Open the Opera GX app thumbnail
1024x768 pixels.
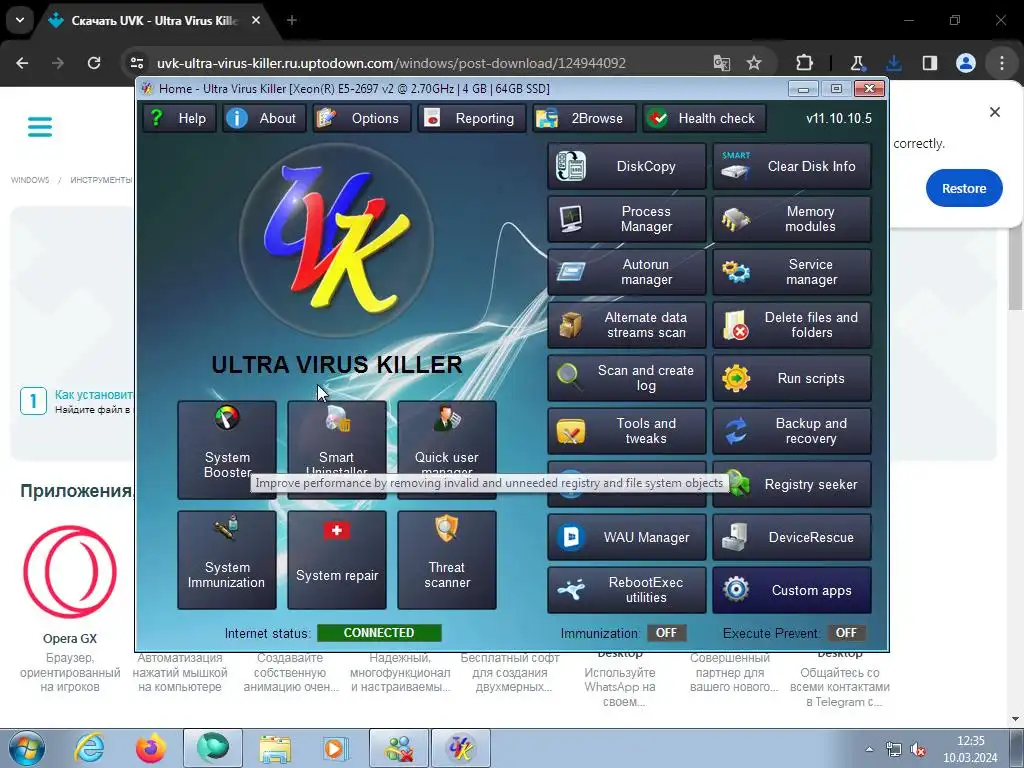pyautogui.click(x=70, y=572)
